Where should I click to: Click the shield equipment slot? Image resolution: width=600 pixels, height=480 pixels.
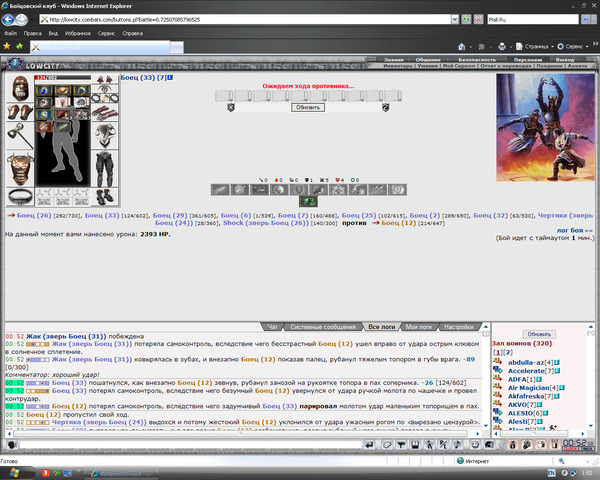point(105,136)
